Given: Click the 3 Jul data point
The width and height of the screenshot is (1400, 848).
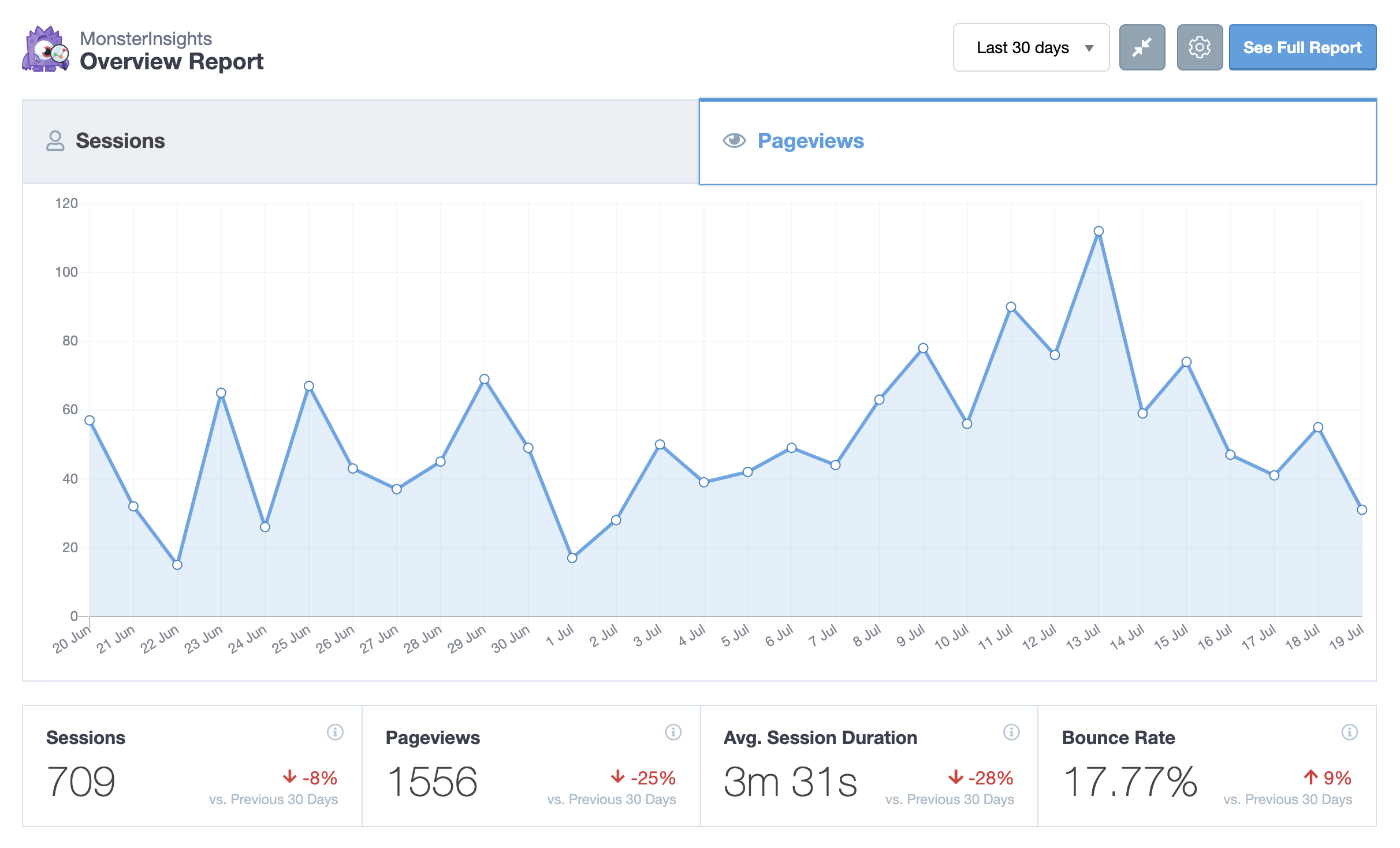Looking at the screenshot, I should pos(660,444).
